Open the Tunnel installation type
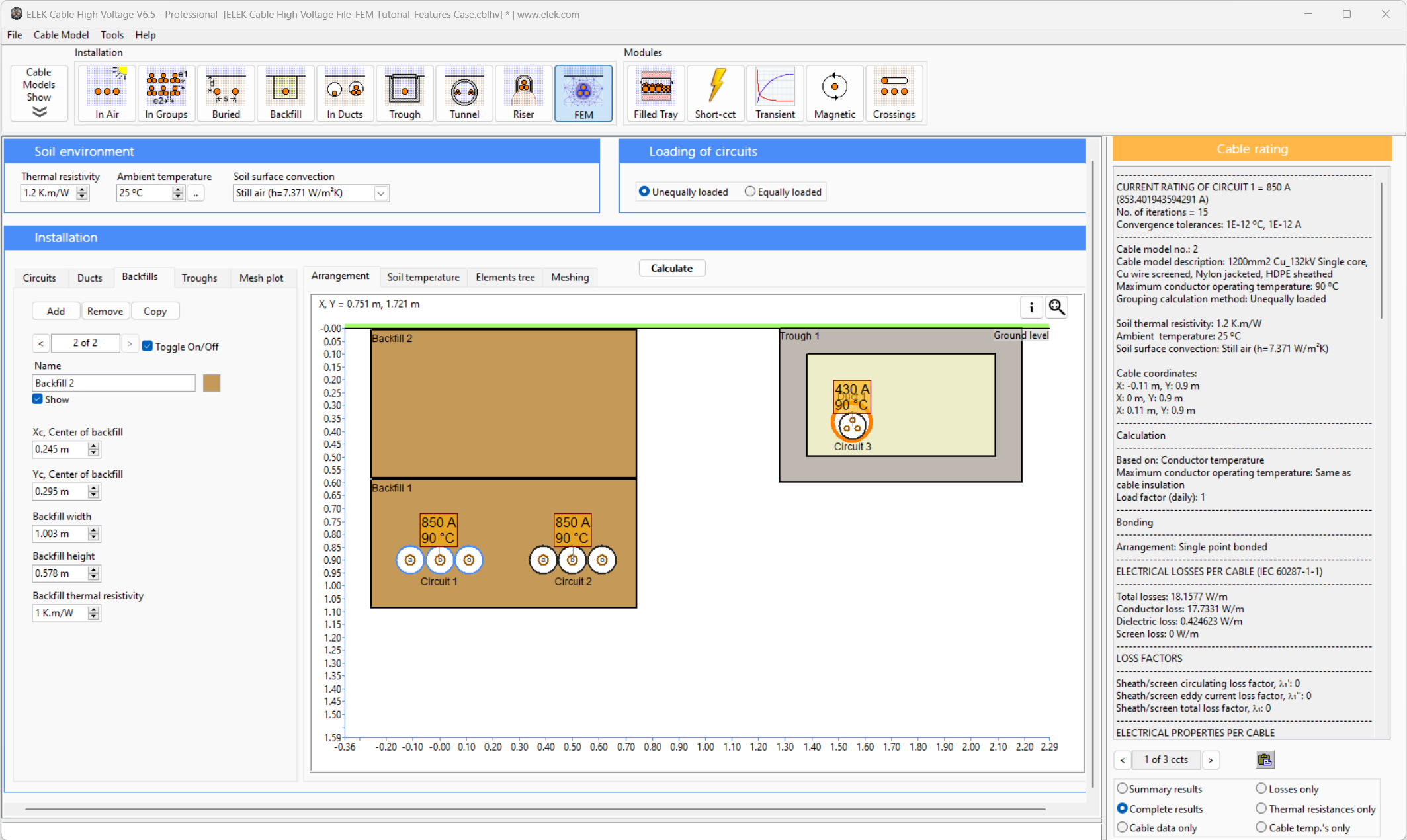 click(464, 93)
